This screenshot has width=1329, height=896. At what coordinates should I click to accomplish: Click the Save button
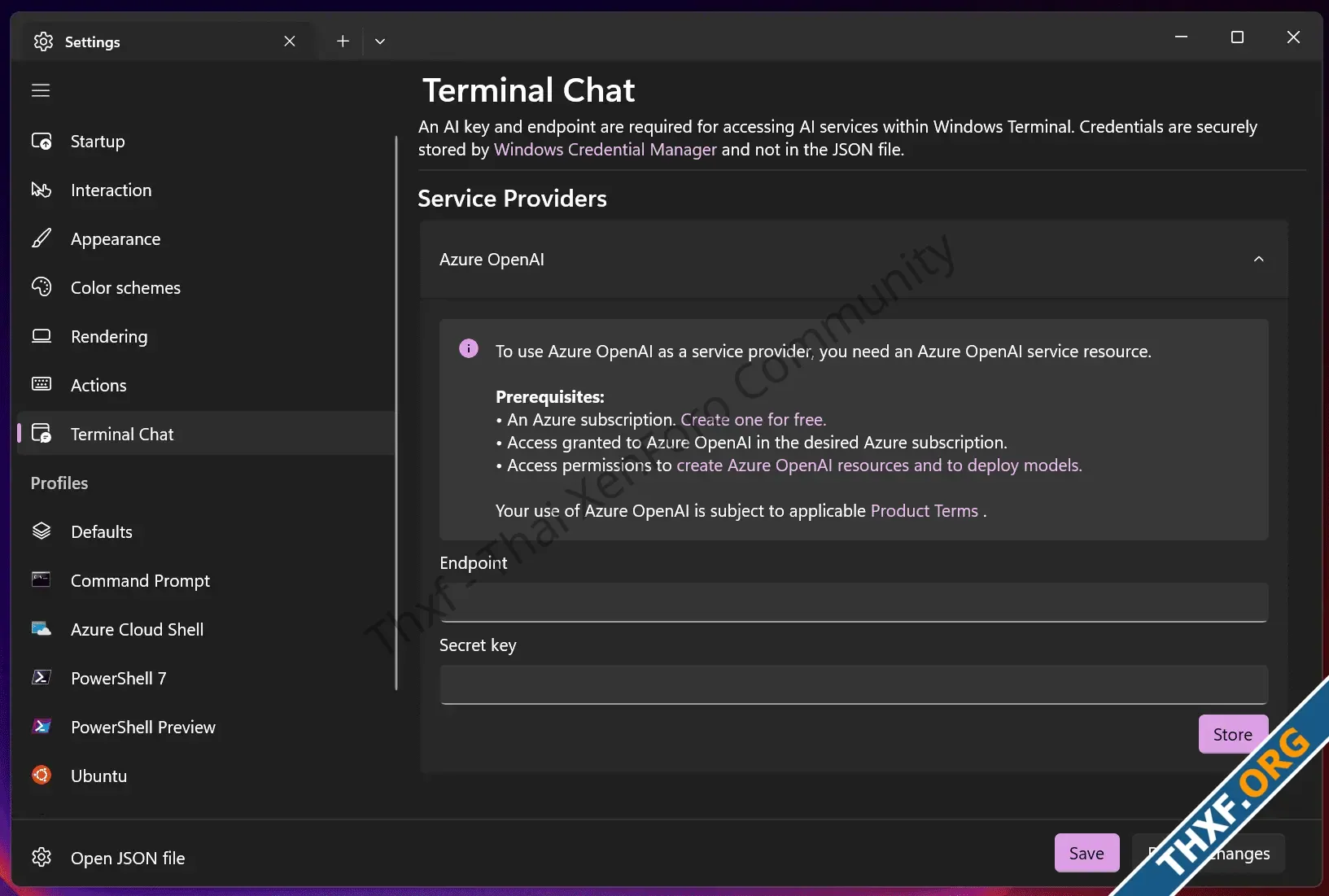click(x=1086, y=853)
